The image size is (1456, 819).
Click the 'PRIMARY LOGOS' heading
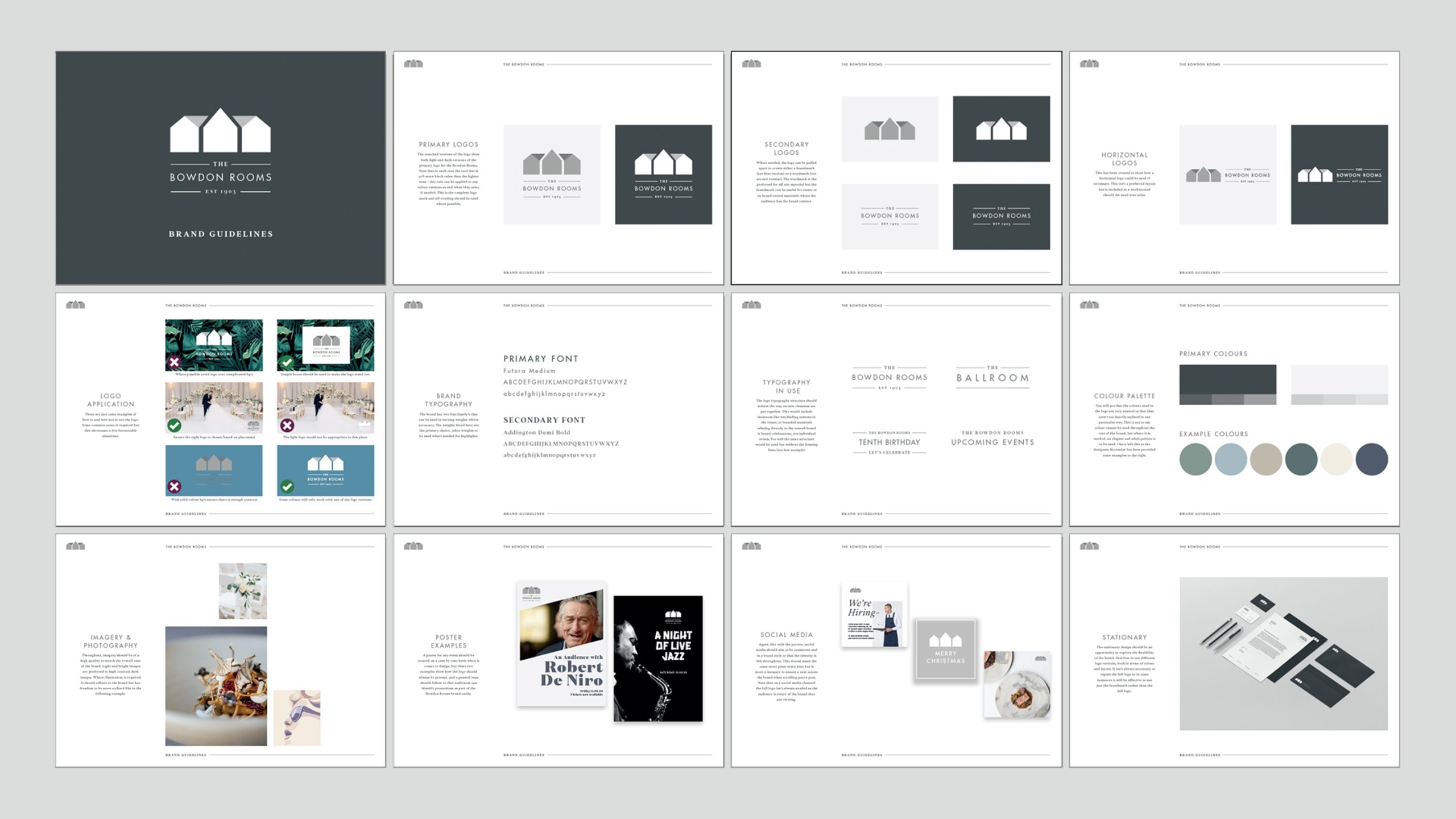coord(449,144)
